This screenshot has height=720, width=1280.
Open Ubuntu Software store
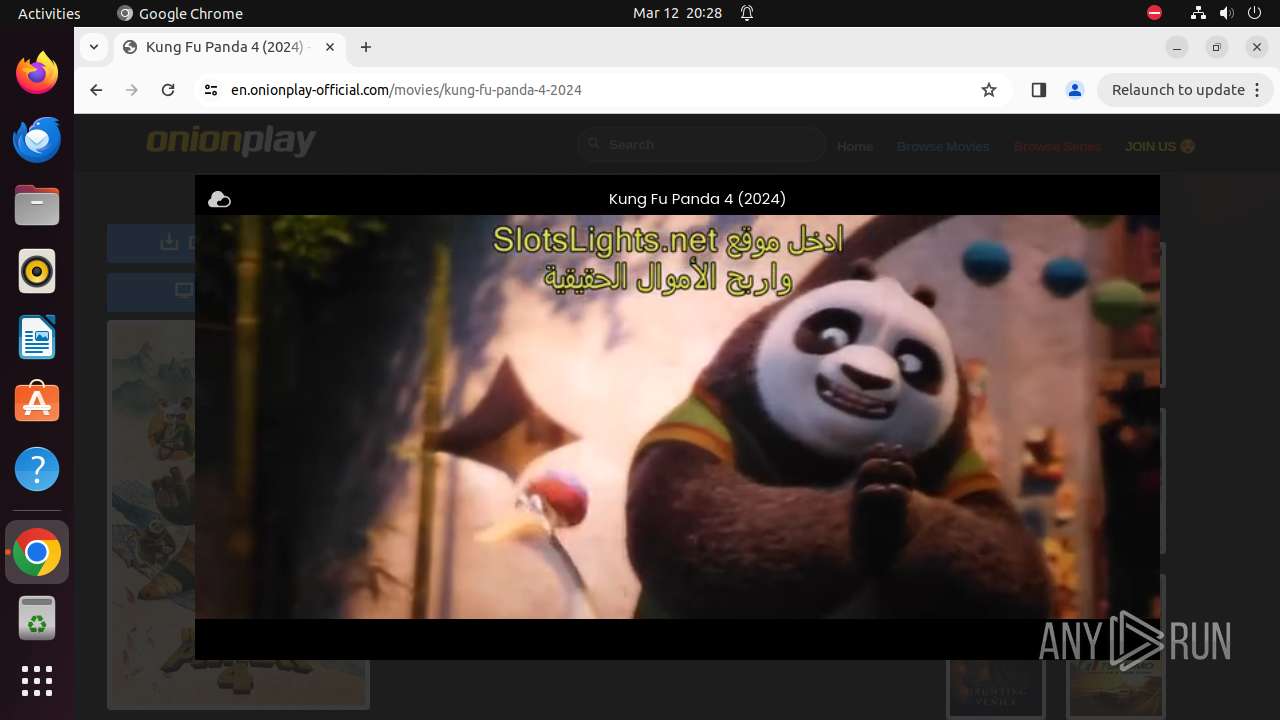37,403
